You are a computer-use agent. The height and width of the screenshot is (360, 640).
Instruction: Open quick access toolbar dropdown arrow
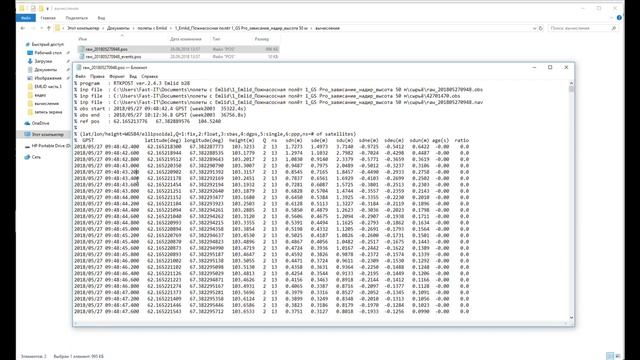coord(48,8)
